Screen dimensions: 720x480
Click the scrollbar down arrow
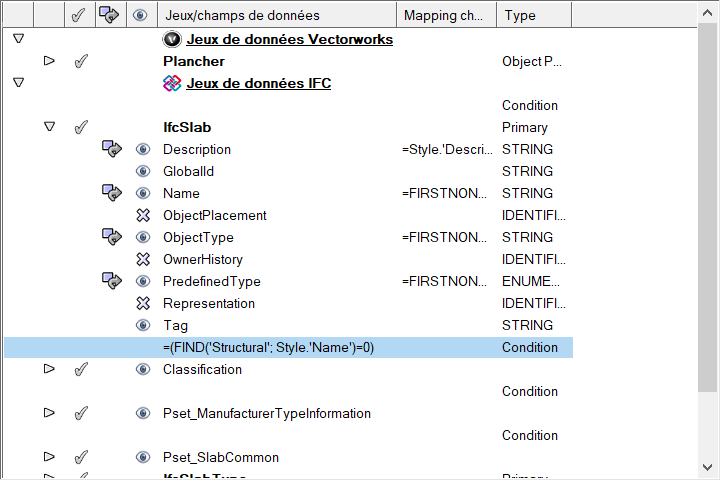coord(708,467)
